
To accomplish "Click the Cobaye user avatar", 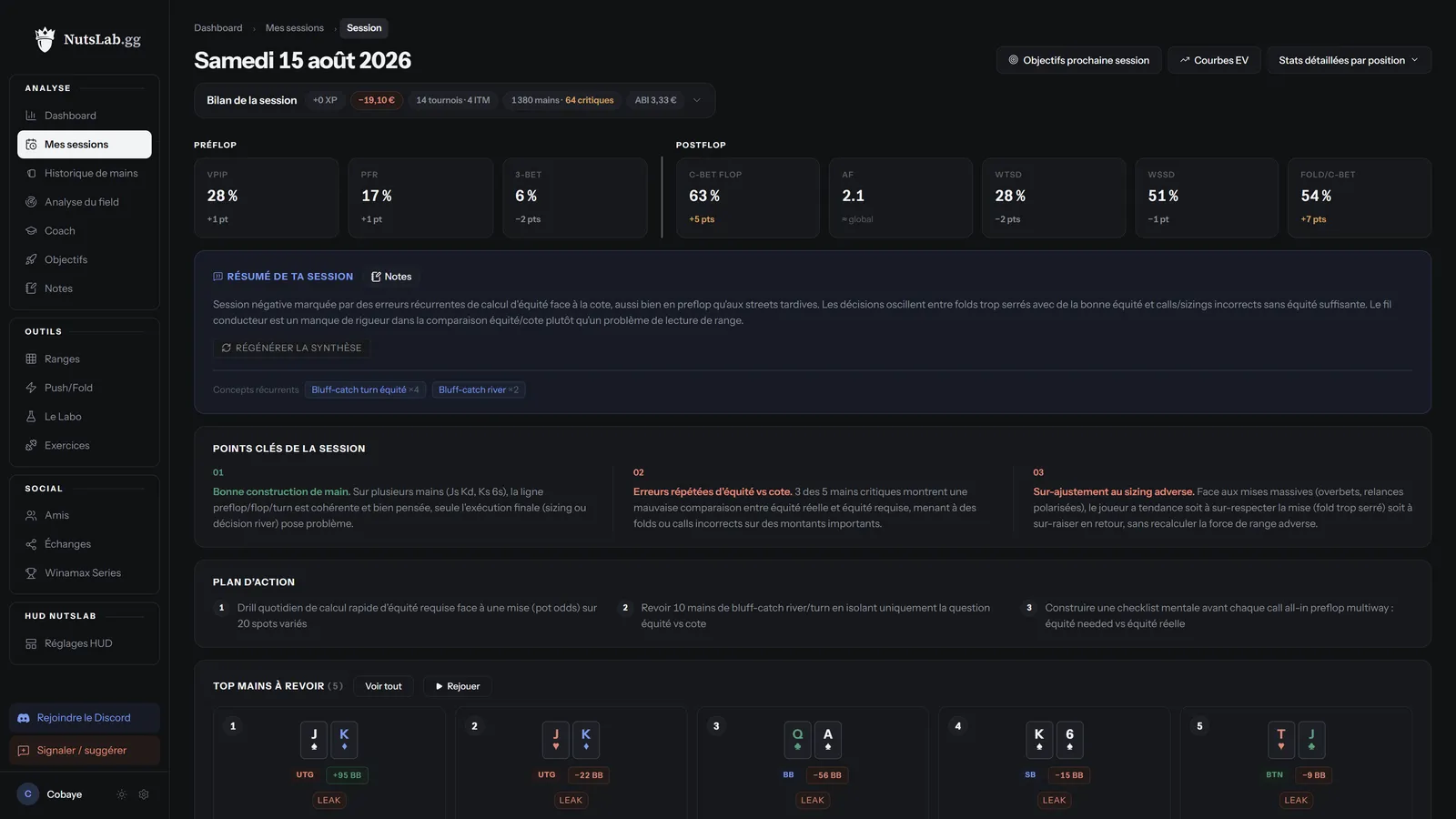I will pos(28,794).
